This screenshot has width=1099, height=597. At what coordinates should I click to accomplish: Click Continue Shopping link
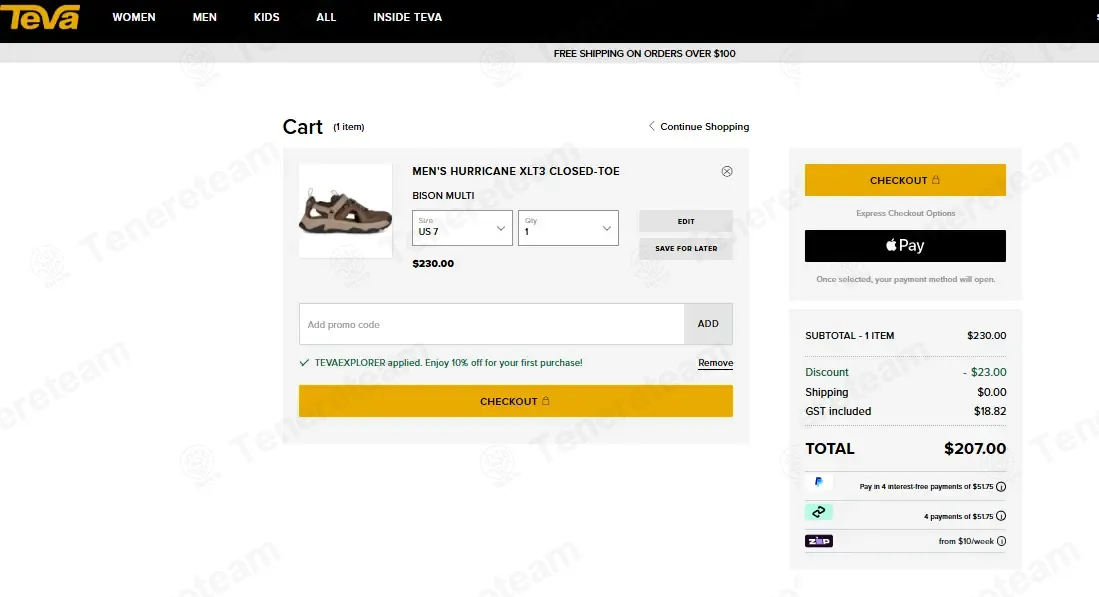[698, 126]
